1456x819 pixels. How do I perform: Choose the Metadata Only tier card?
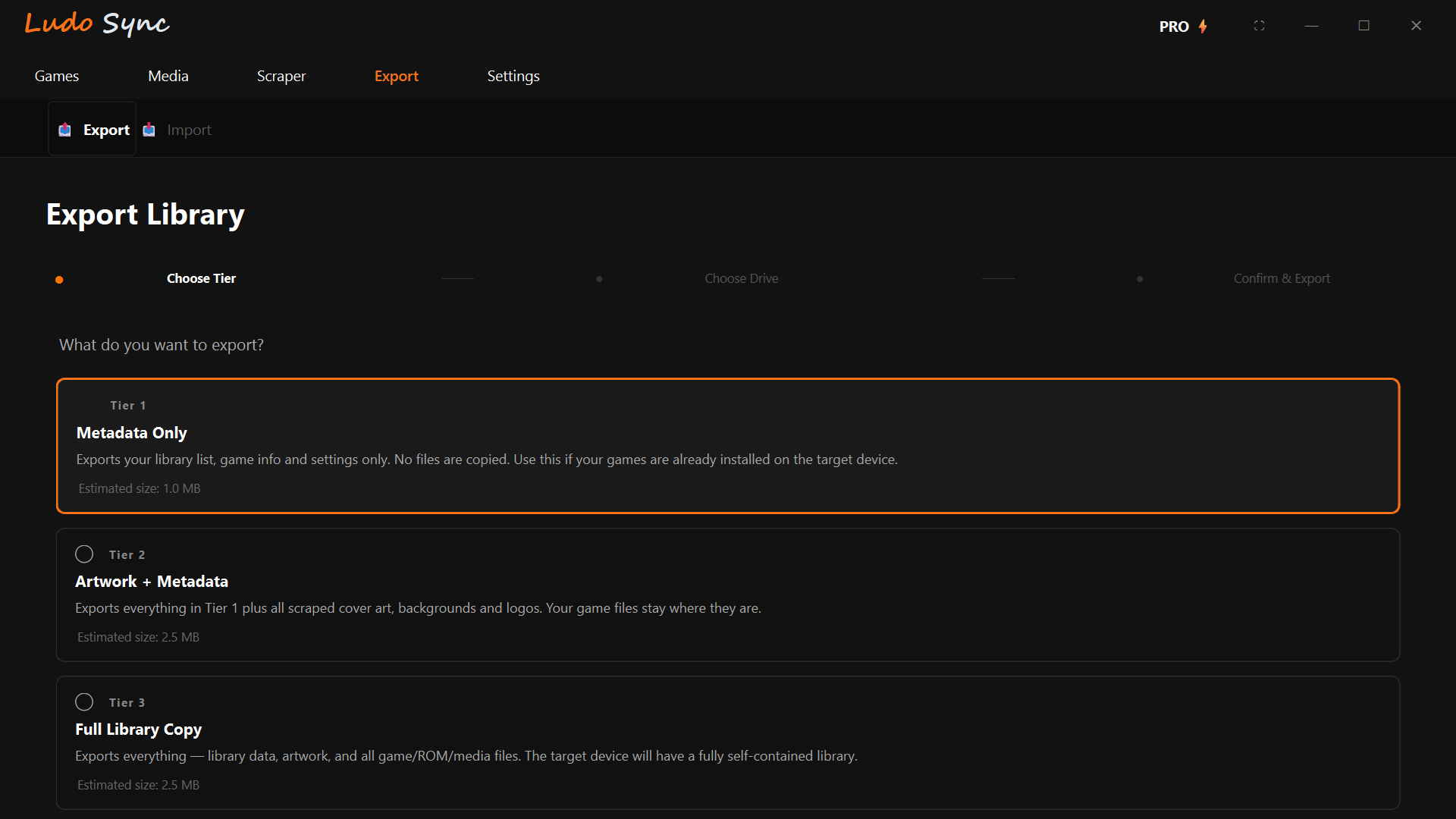(131, 433)
